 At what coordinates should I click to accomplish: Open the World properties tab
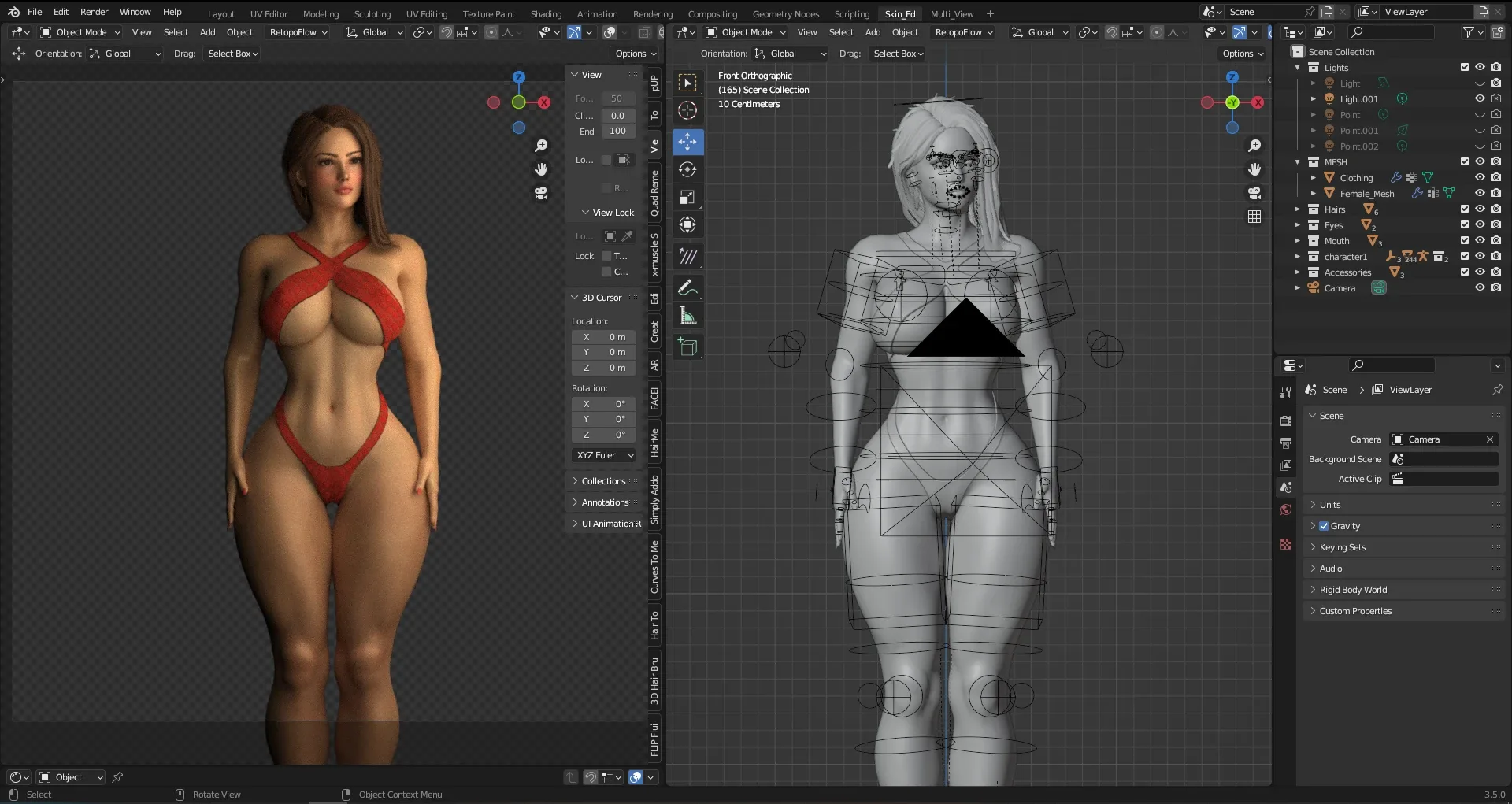pyautogui.click(x=1286, y=509)
